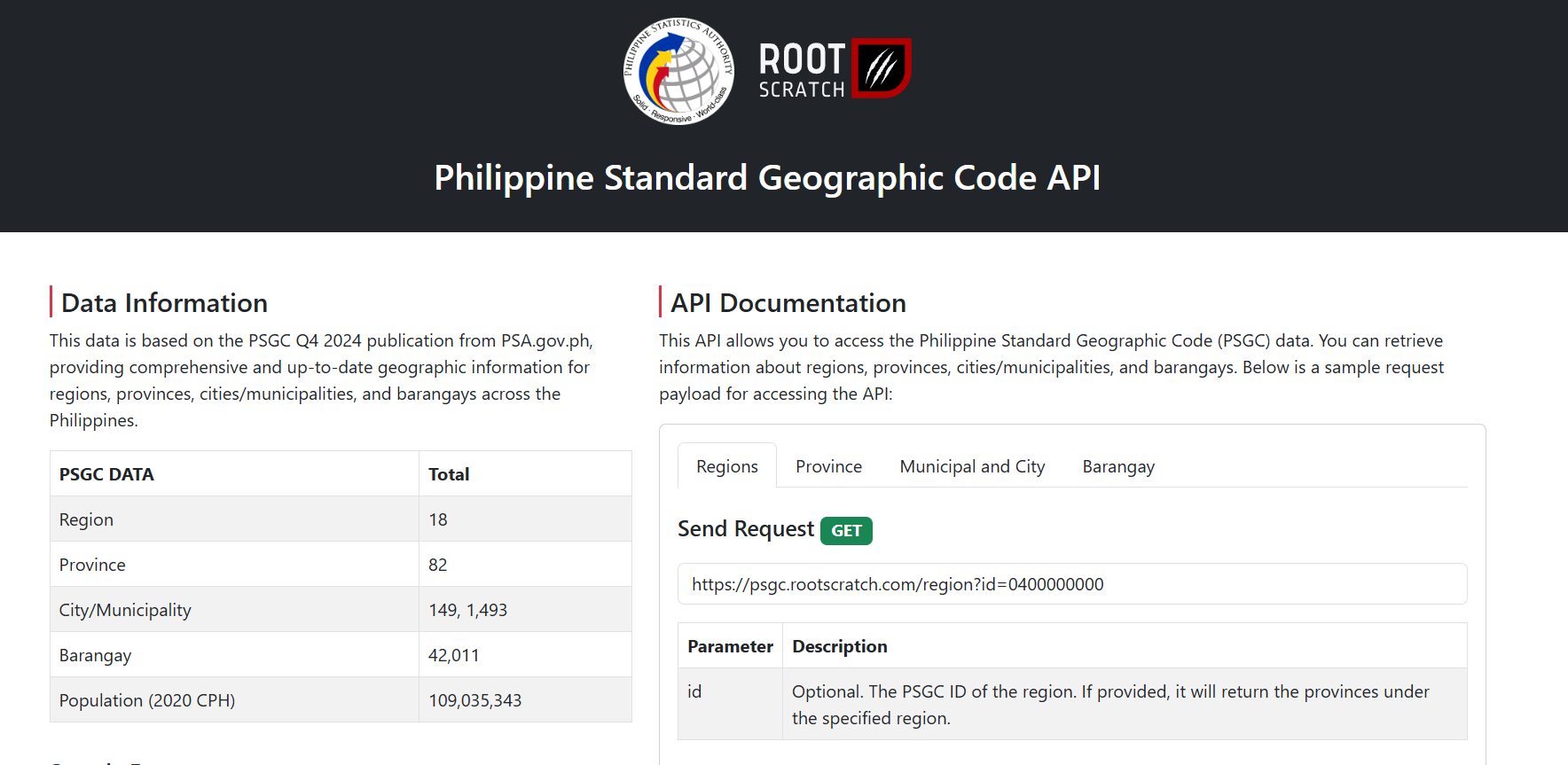
Task: Click the Root Scratch claw logo
Action: pos(881,68)
